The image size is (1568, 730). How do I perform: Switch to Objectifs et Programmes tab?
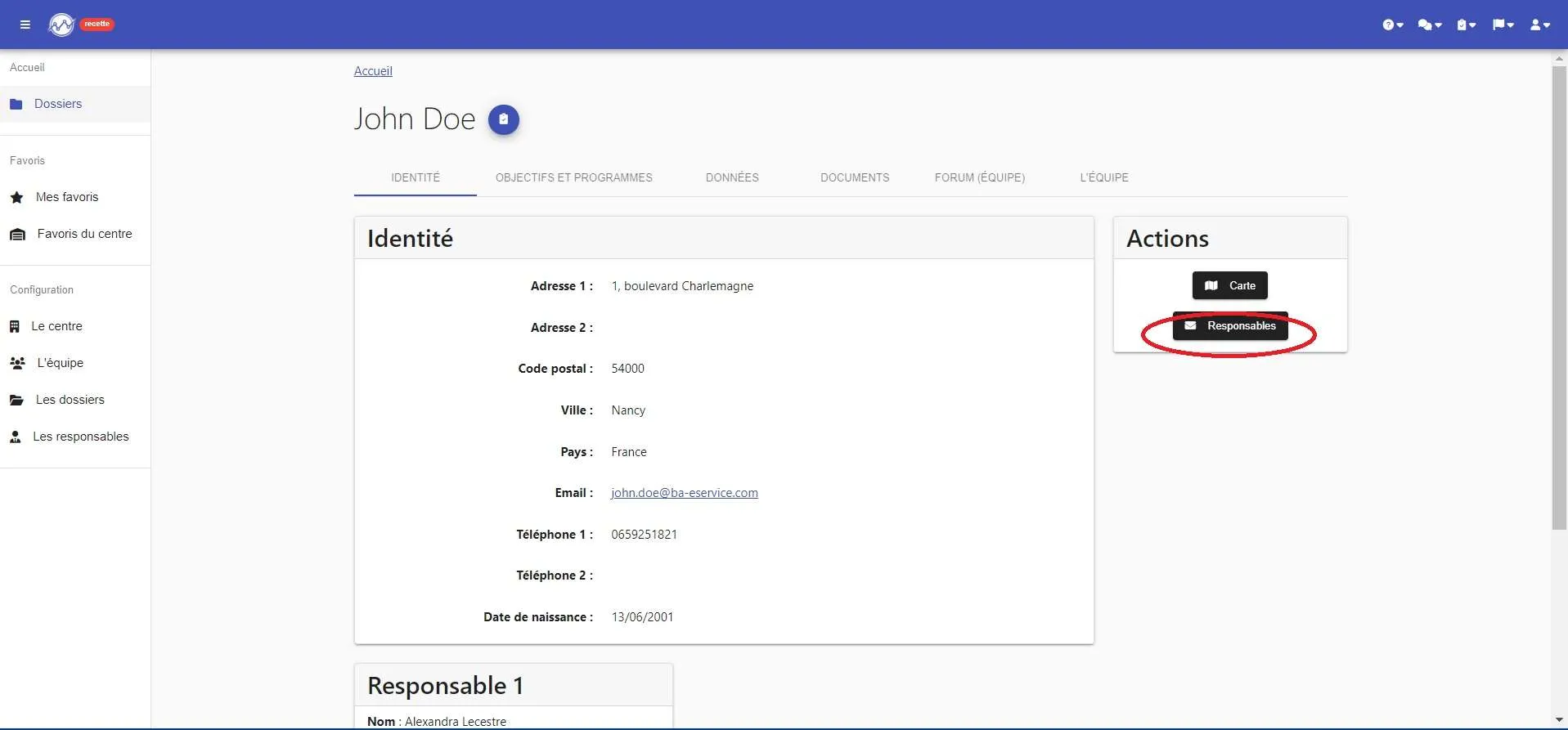click(574, 177)
